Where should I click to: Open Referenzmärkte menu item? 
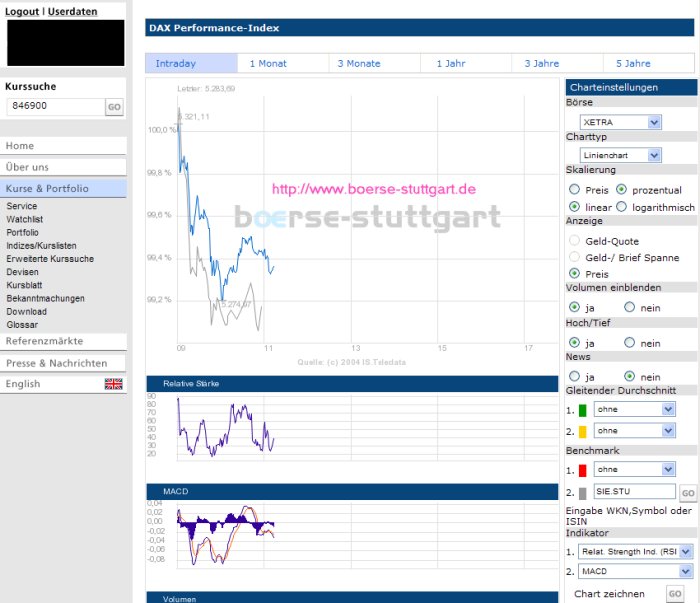point(63,341)
